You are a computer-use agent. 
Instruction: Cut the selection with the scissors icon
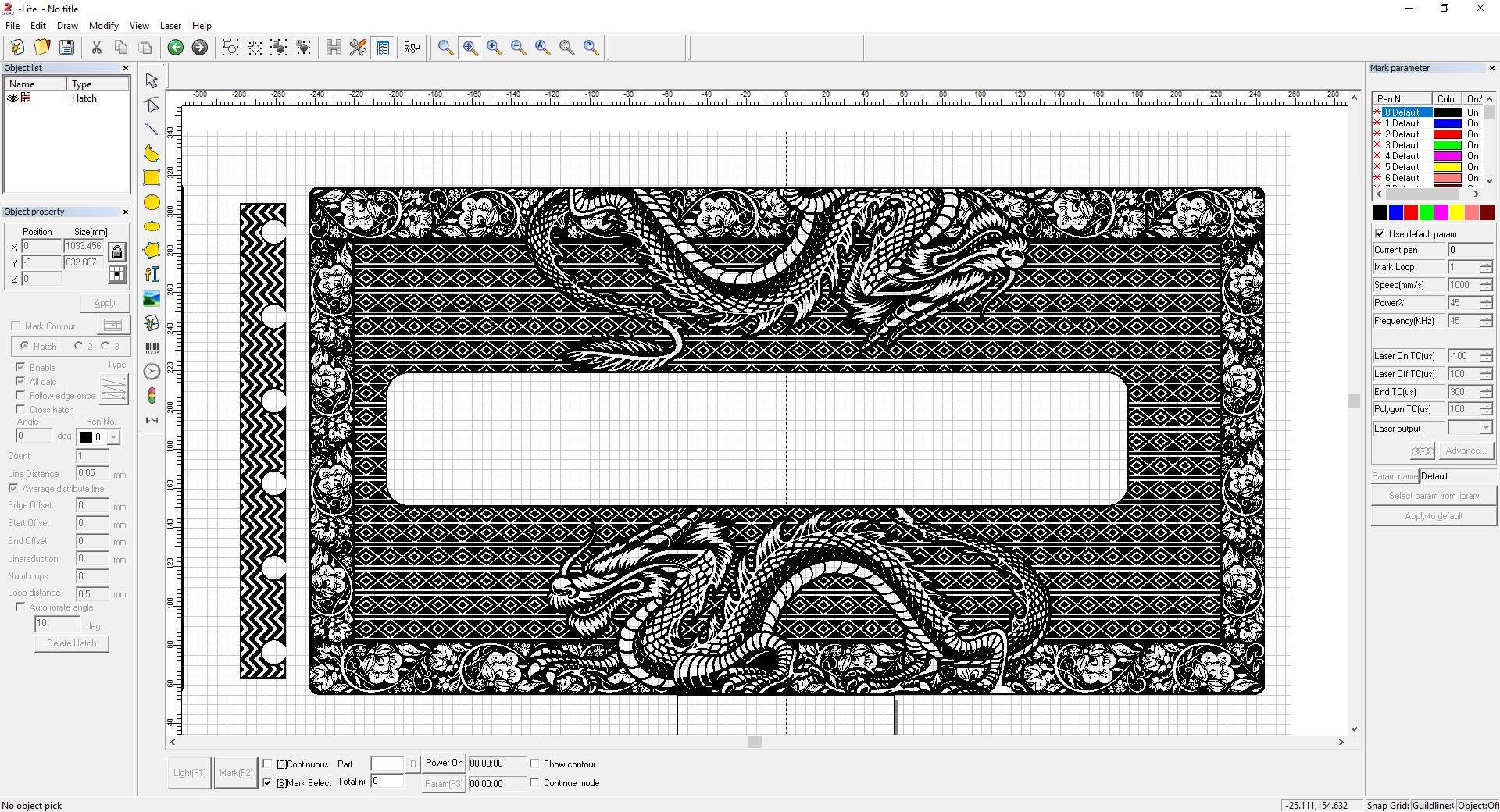[x=96, y=48]
